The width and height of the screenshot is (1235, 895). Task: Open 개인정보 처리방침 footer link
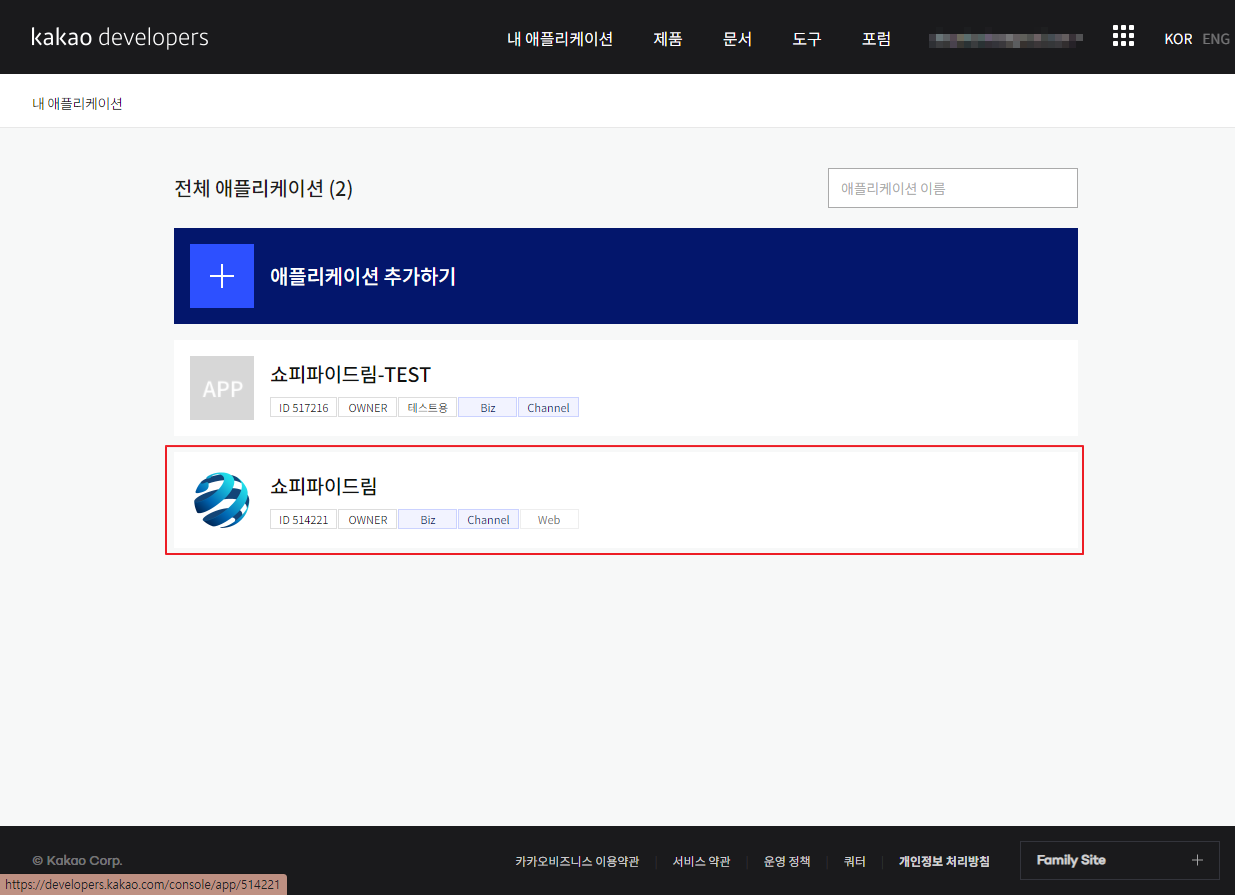[x=944, y=861]
